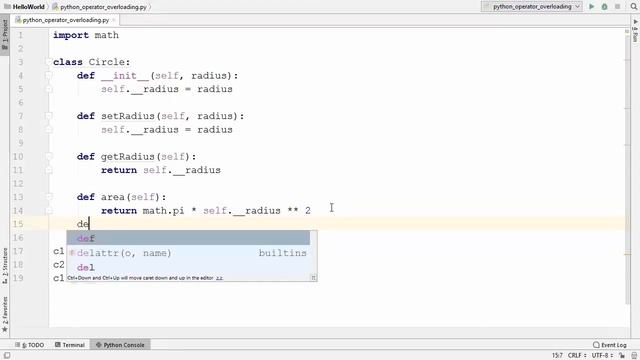Open the Event Log

coord(610,345)
